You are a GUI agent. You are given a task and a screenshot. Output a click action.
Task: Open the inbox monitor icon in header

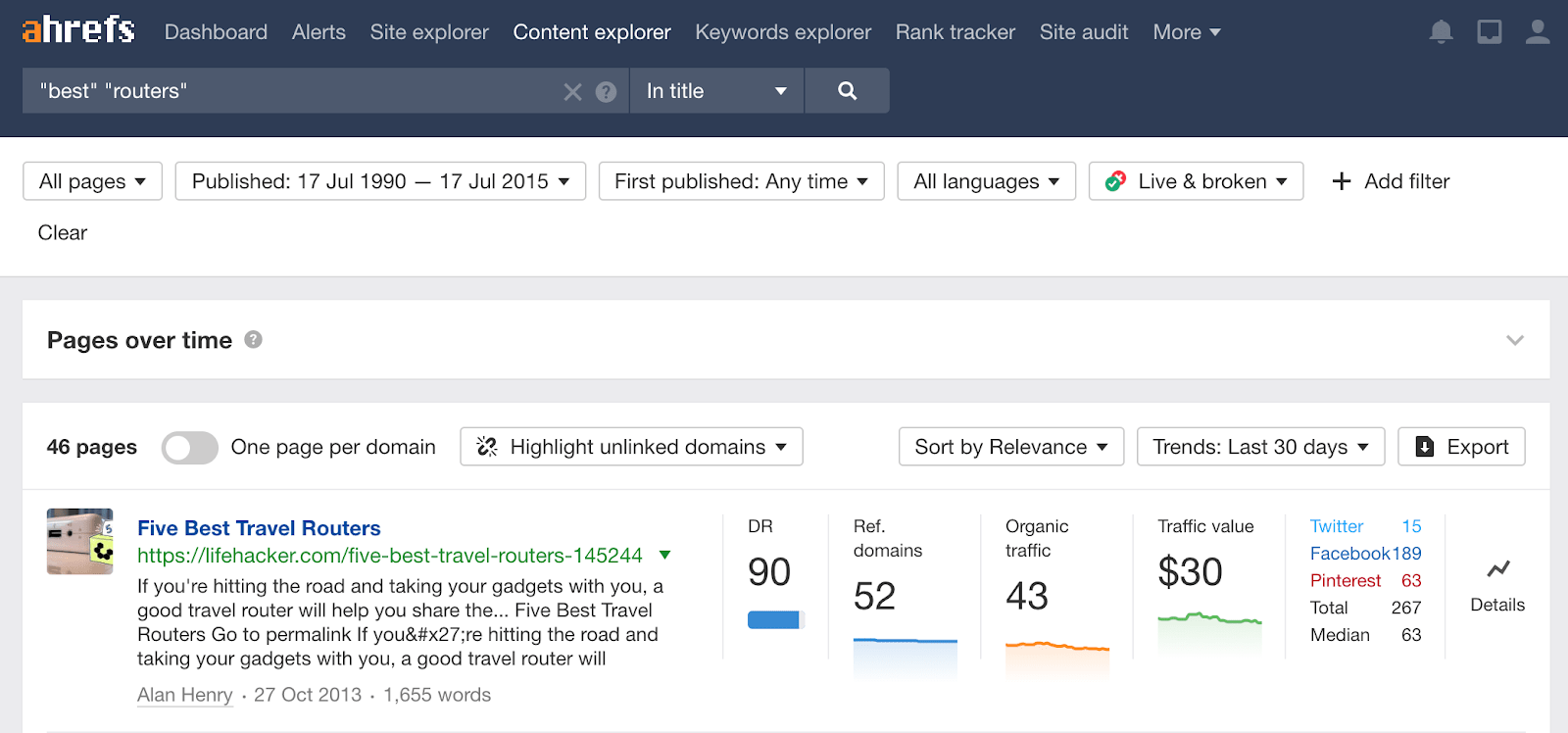(1490, 32)
